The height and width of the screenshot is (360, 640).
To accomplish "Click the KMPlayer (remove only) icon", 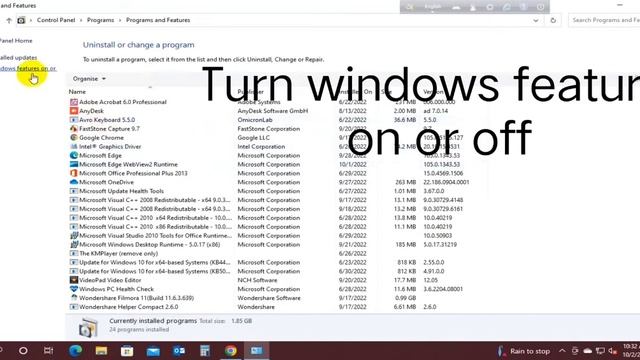I will [x=73, y=253].
